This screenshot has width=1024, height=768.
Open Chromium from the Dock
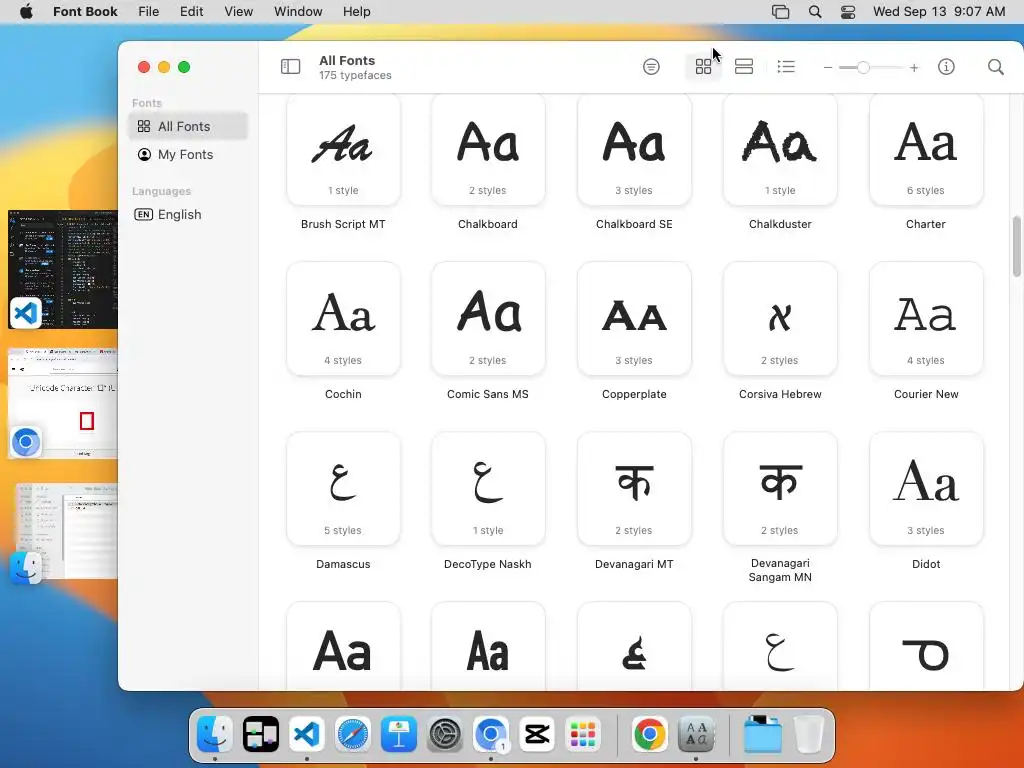pos(490,734)
